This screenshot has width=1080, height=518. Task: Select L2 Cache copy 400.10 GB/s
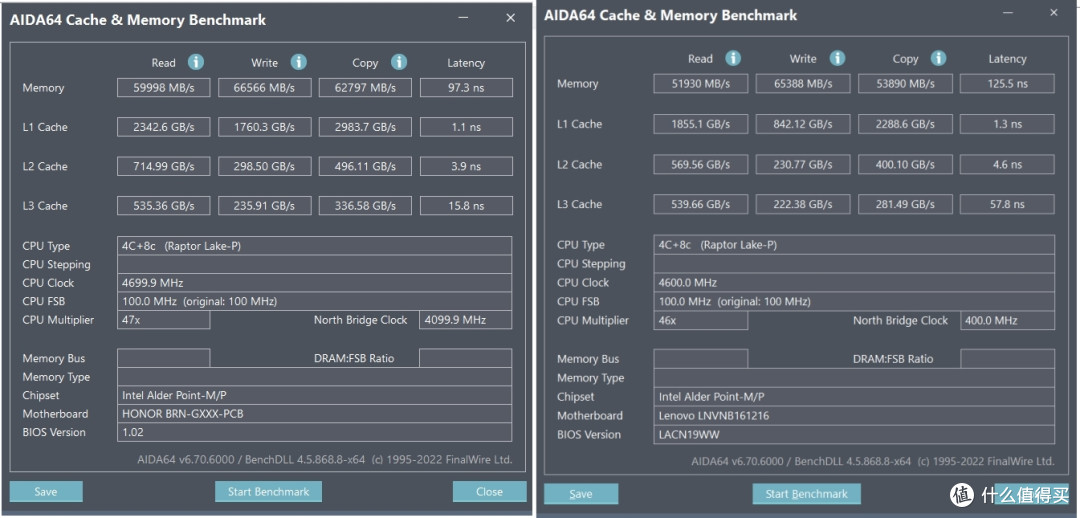click(x=905, y=165)
